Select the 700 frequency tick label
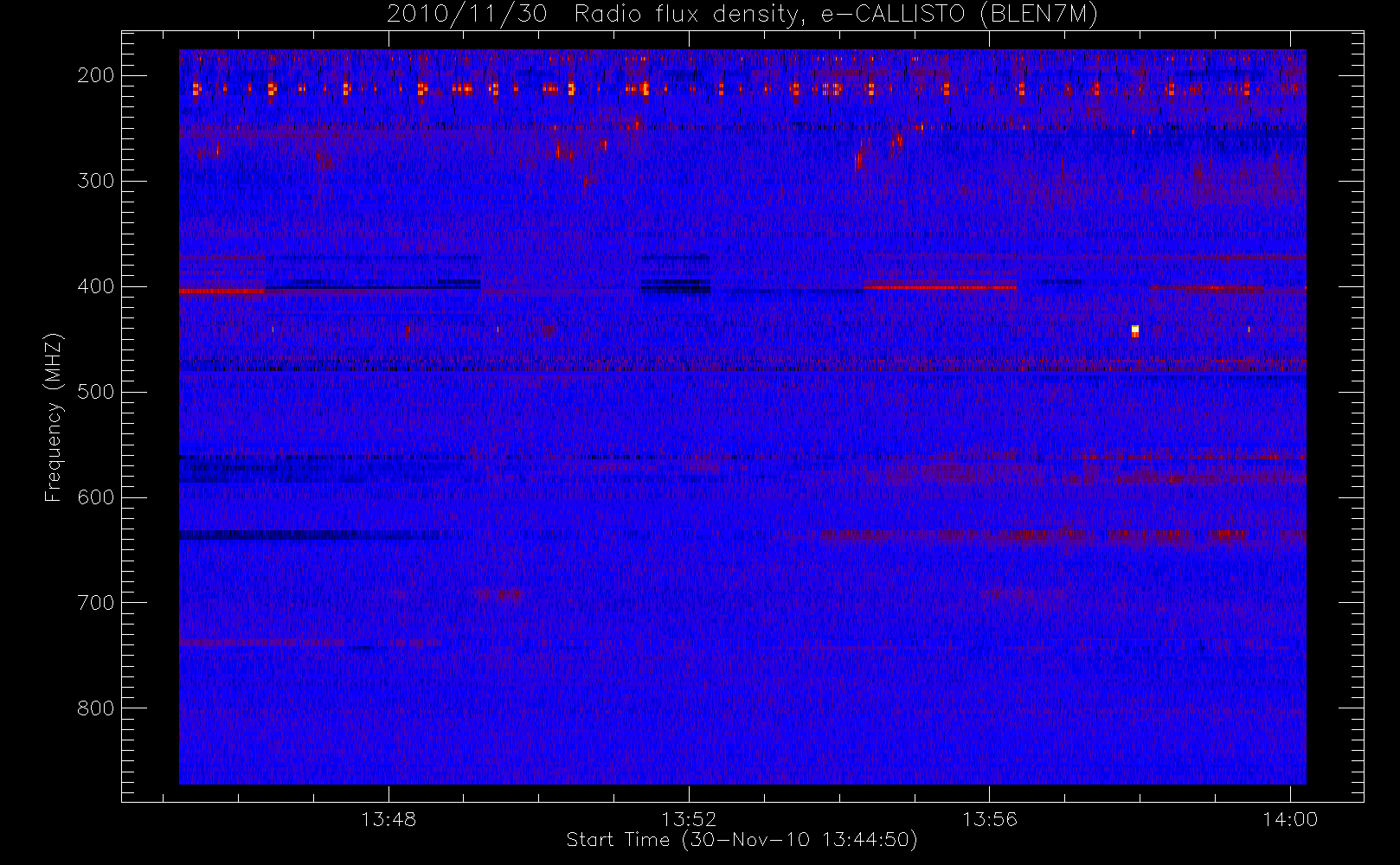 click(96, 603)
